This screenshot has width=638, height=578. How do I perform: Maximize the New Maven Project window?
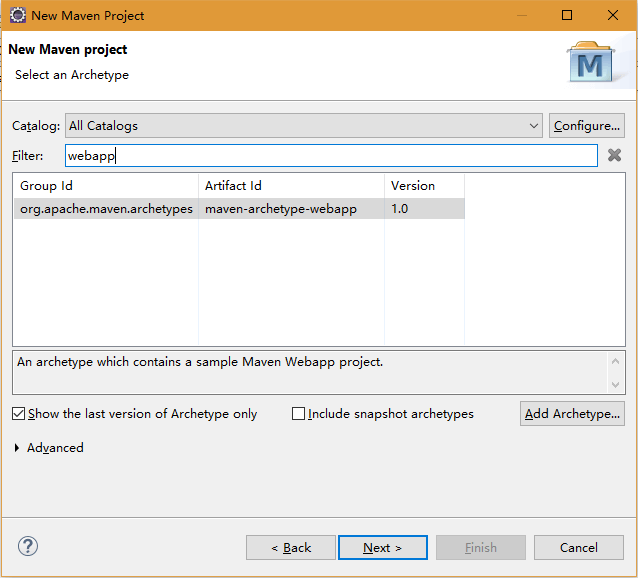tap(567, 15)
